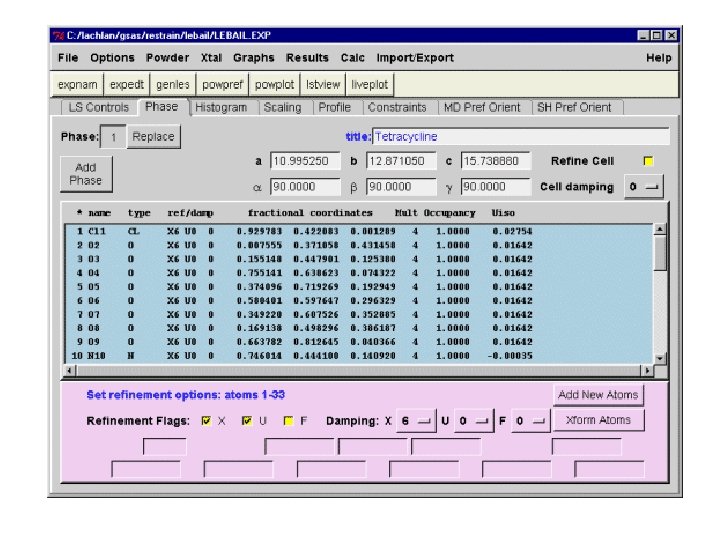
Task: Toggle the U refinement flag checkbox
Action: point(247,421)
